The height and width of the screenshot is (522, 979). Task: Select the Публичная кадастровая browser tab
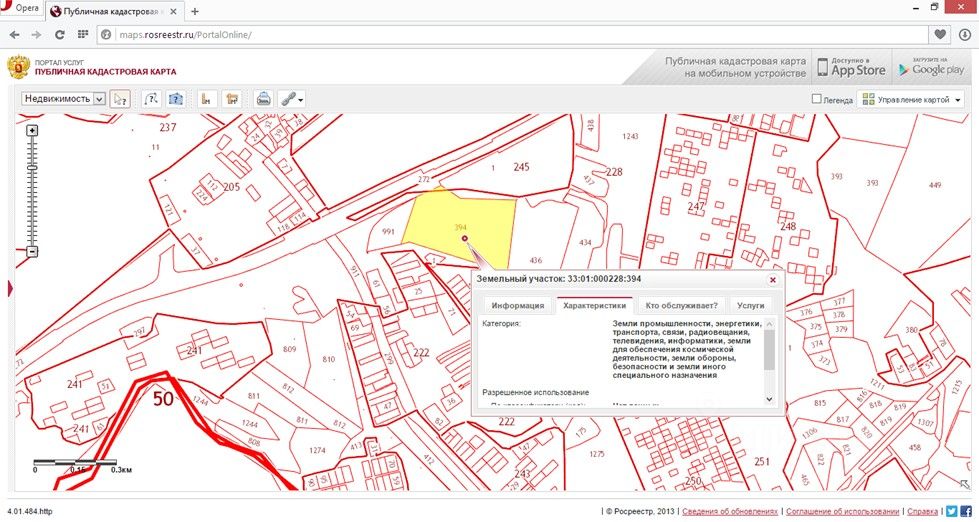(114, 11)
